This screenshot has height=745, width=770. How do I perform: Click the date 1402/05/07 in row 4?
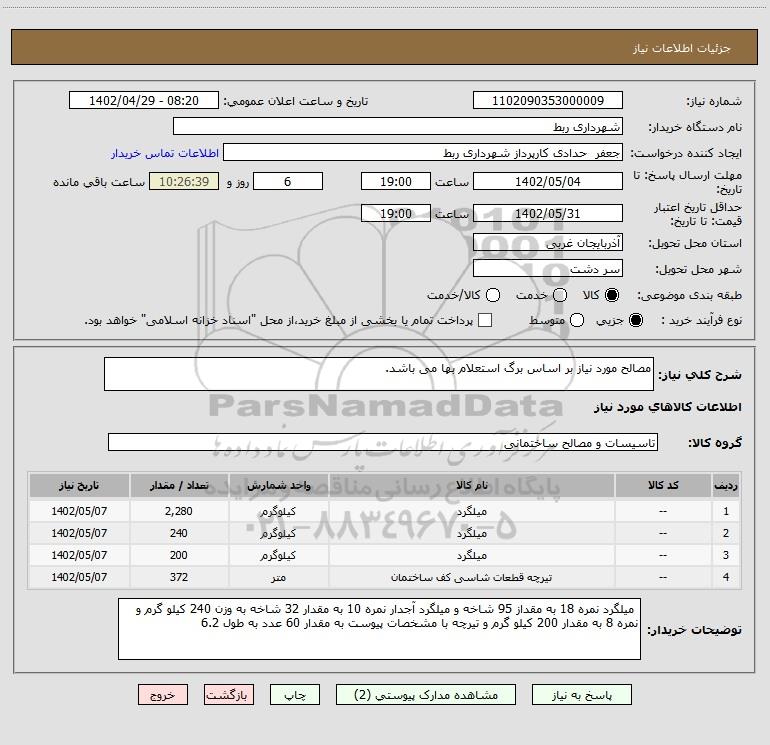[x=79, y=578]
